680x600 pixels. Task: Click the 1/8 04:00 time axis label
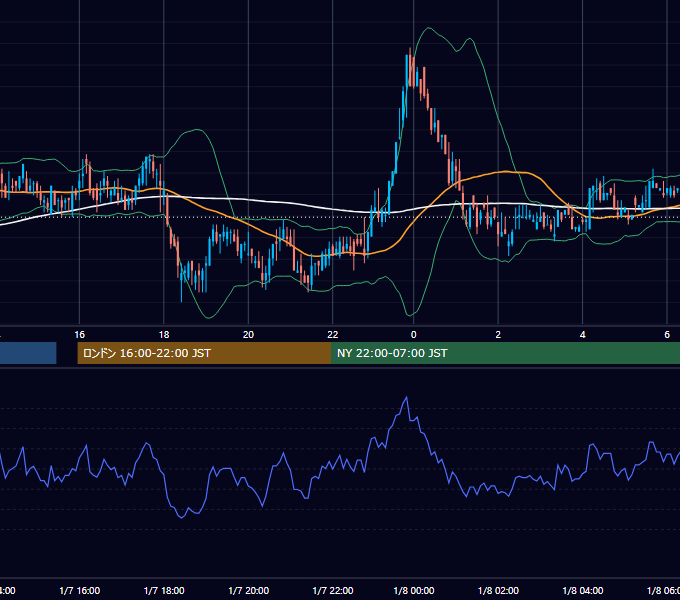pos(583,590)
